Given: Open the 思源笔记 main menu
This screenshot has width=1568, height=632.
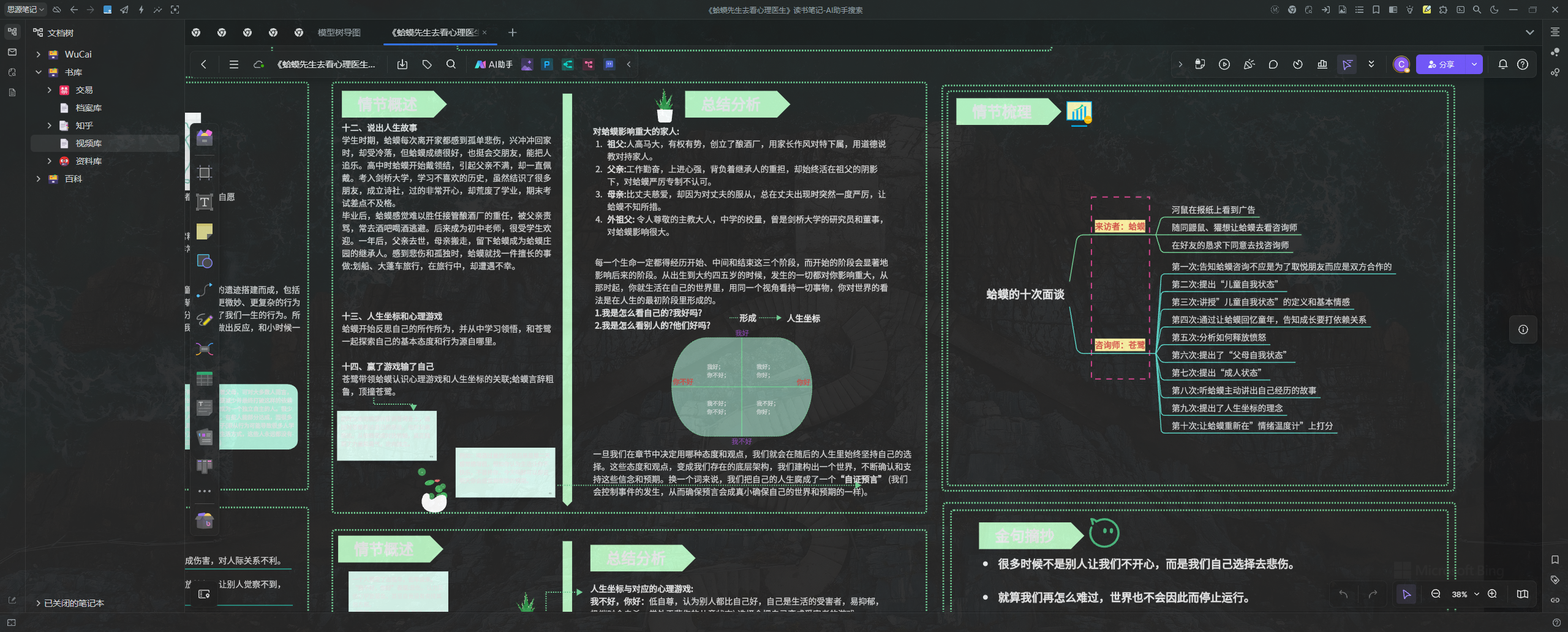Looking at the screenshot, I should tap(25, 10).
